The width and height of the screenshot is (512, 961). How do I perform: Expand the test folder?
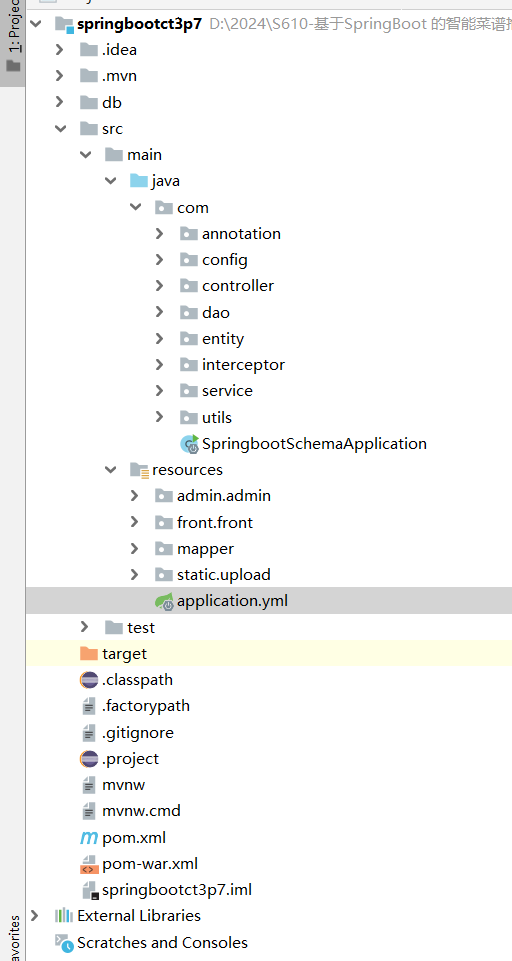click(x=85, y=627)
